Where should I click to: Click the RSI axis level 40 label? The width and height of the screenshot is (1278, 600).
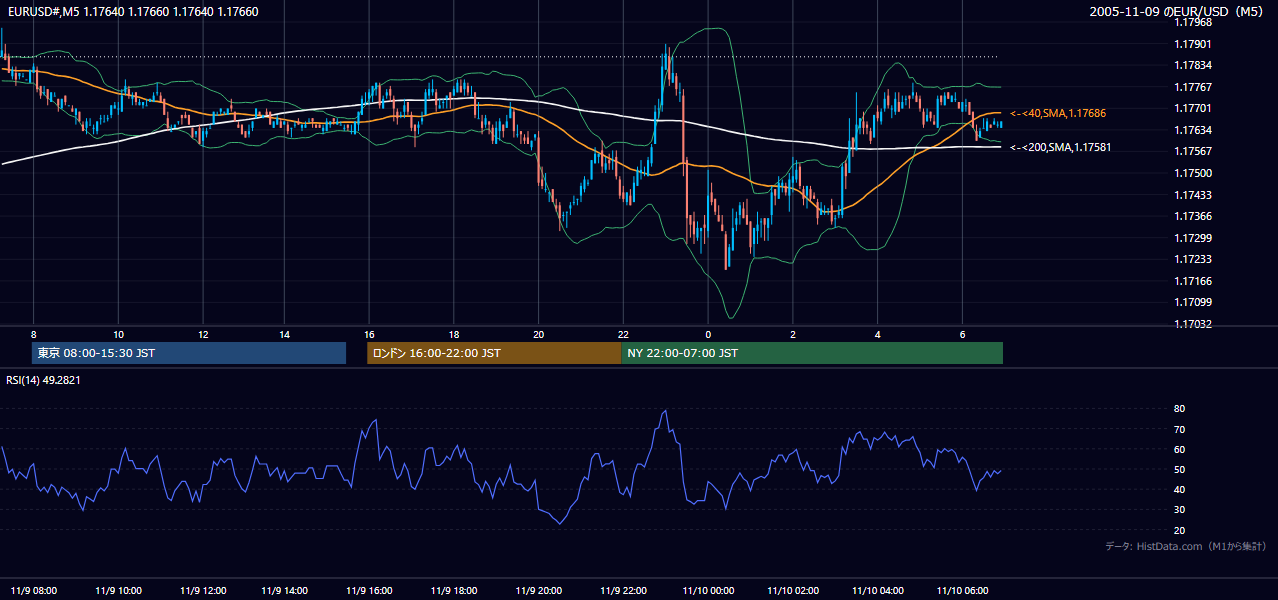tap(1179, 489)
